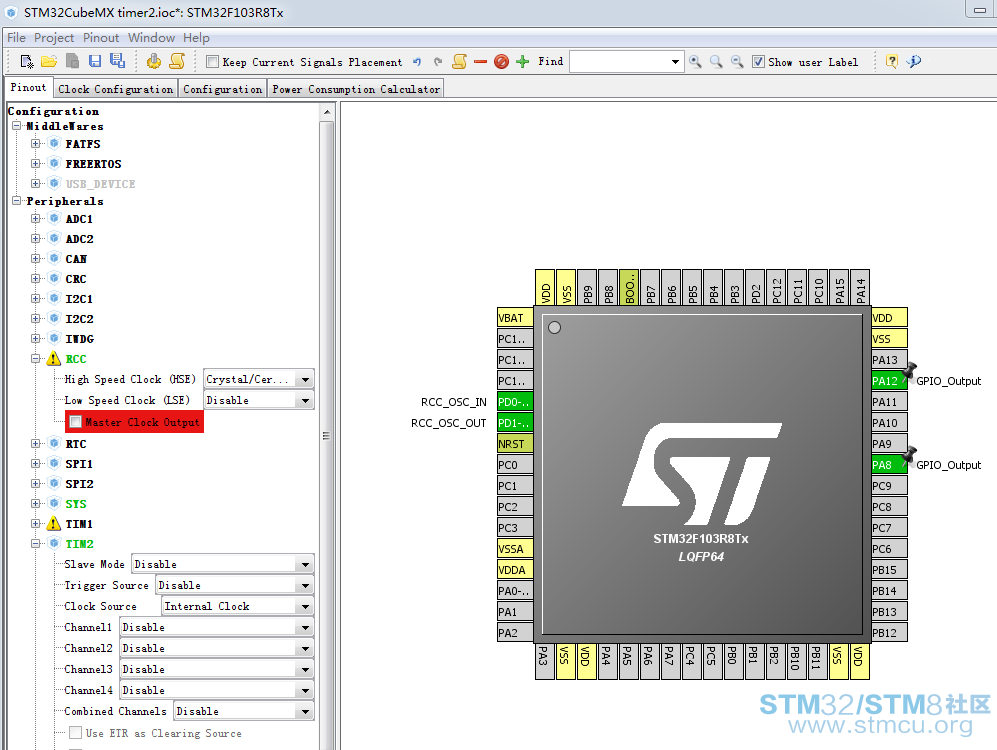
Task: Enable Master Clock Output checkbox
Action: 76,422
